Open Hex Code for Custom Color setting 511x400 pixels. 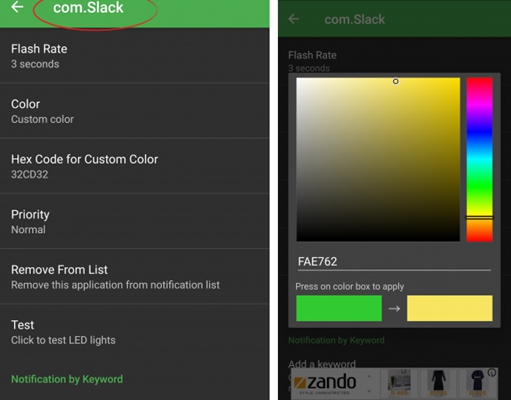[x=134, y=166]
